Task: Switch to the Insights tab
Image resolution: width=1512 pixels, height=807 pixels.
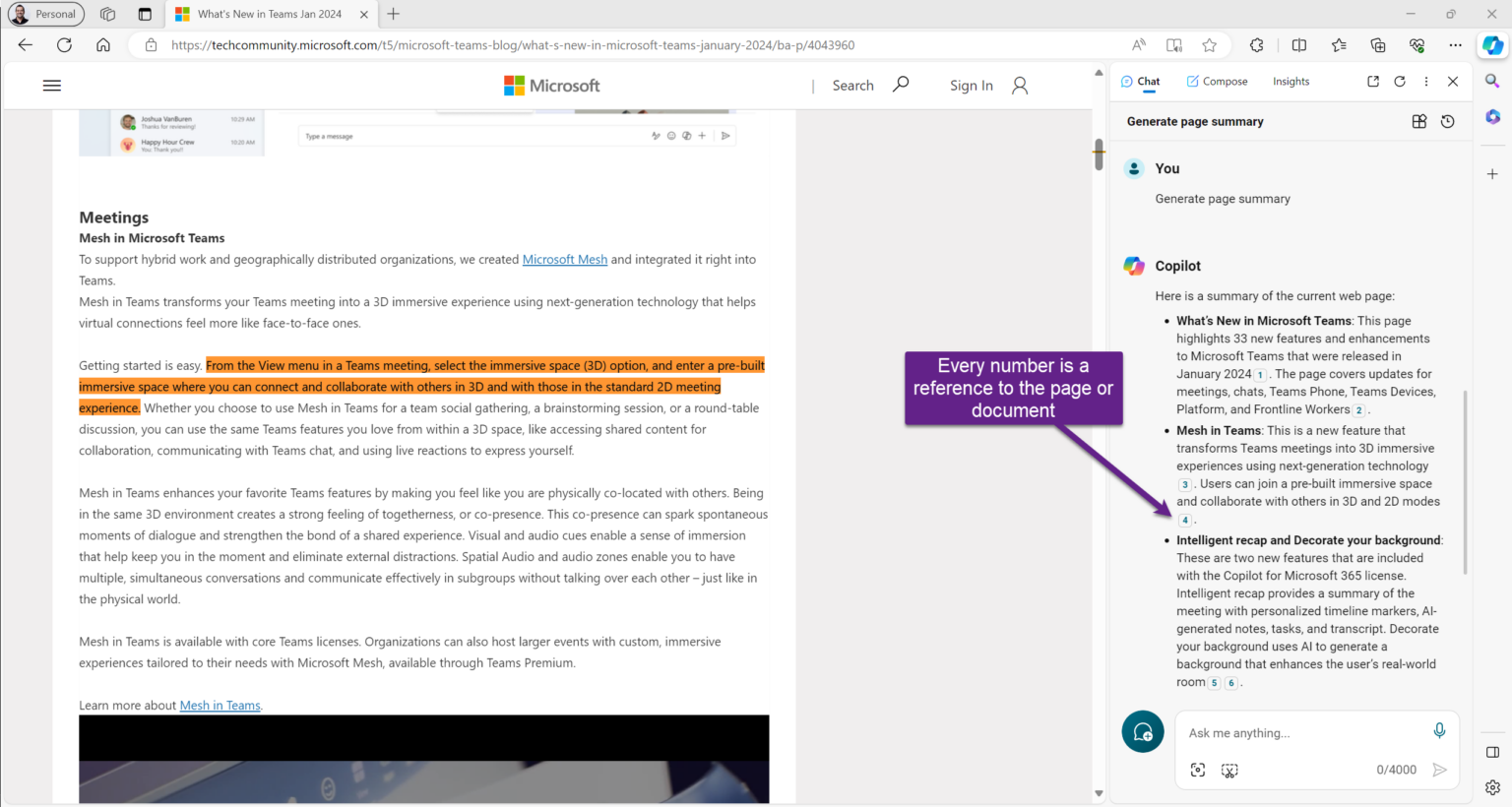Action: (1291, 81)
